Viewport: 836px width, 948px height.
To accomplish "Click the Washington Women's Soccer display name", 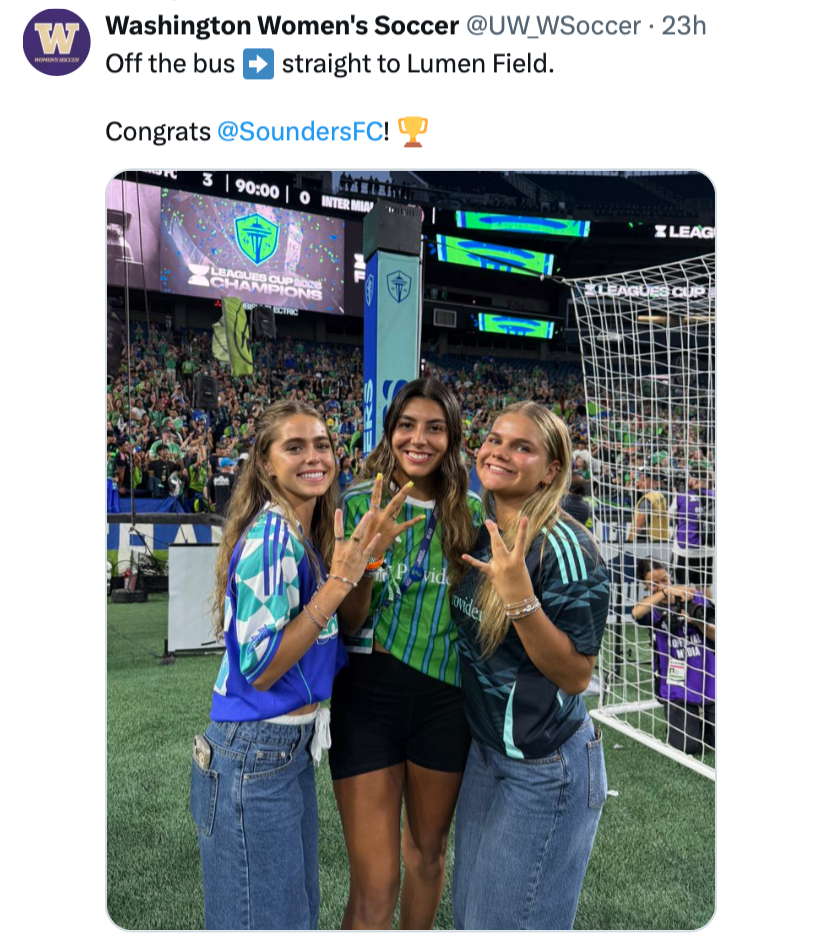I will click(x=282, y=25).
